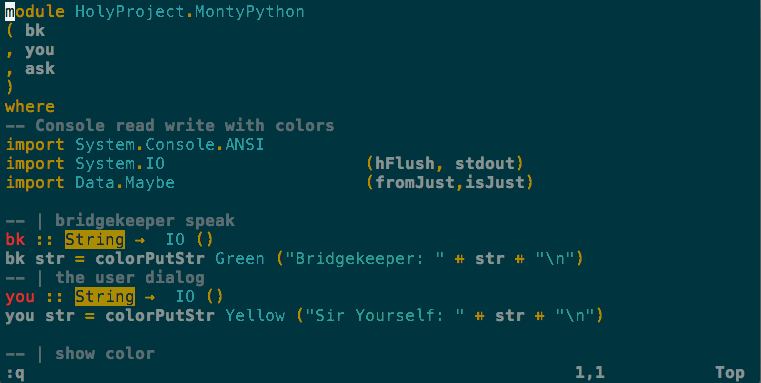Click stdout in the import list
Screen dimensions: 761x383
pos(484,164)
